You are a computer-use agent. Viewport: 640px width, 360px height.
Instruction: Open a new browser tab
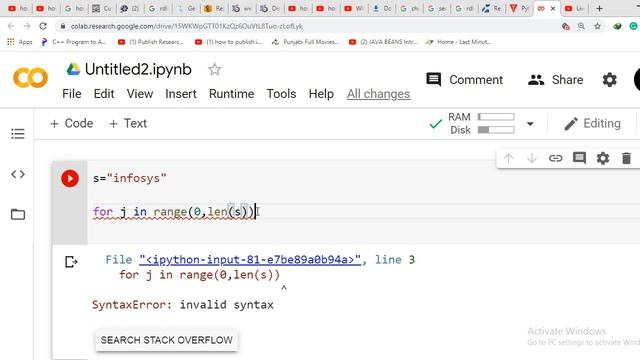pyautogui.click(x=599, y=8)
